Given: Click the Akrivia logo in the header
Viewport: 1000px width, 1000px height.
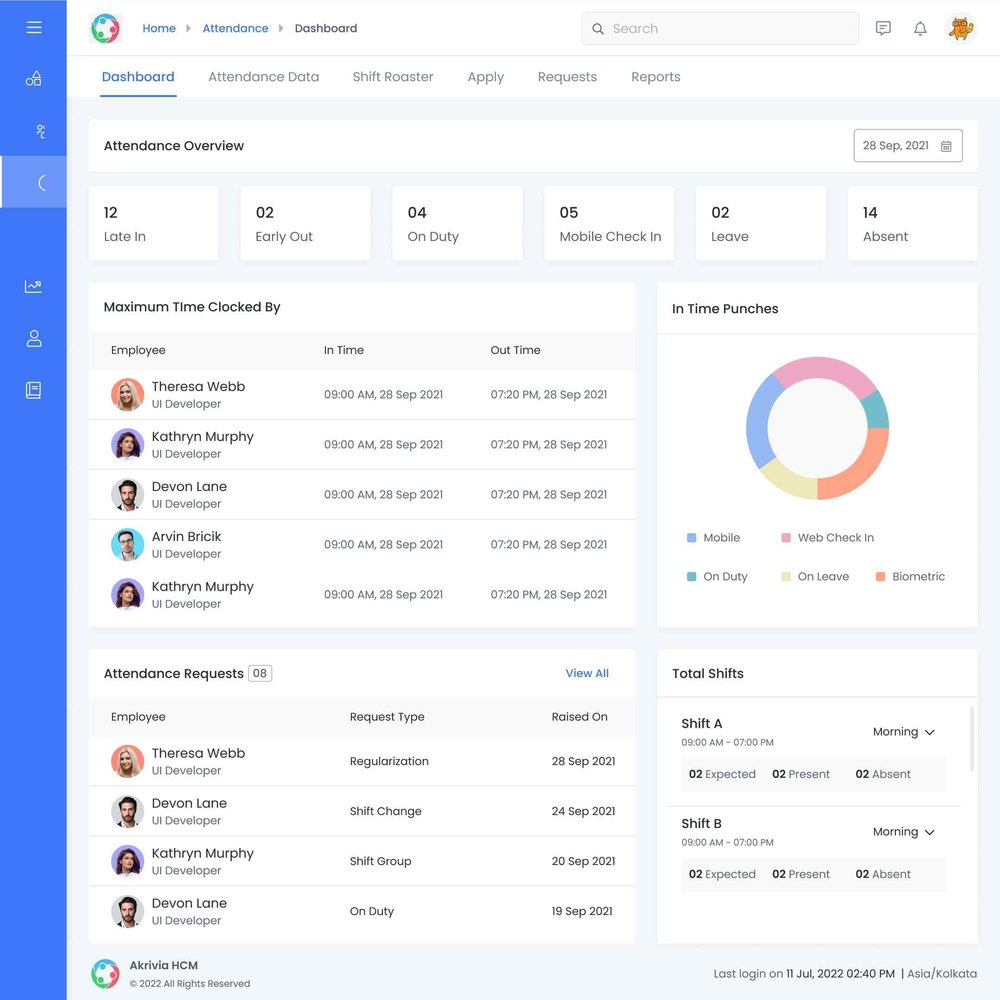Looking at the screenshot, I should [105, 28].
